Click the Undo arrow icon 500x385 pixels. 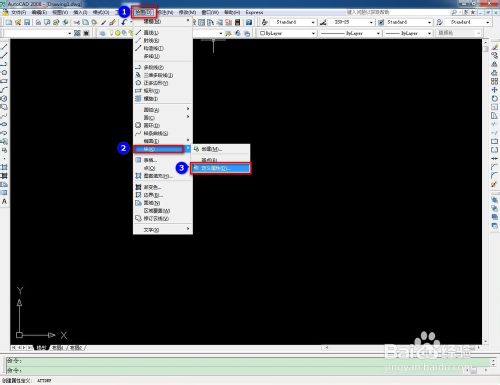[124, 22]
